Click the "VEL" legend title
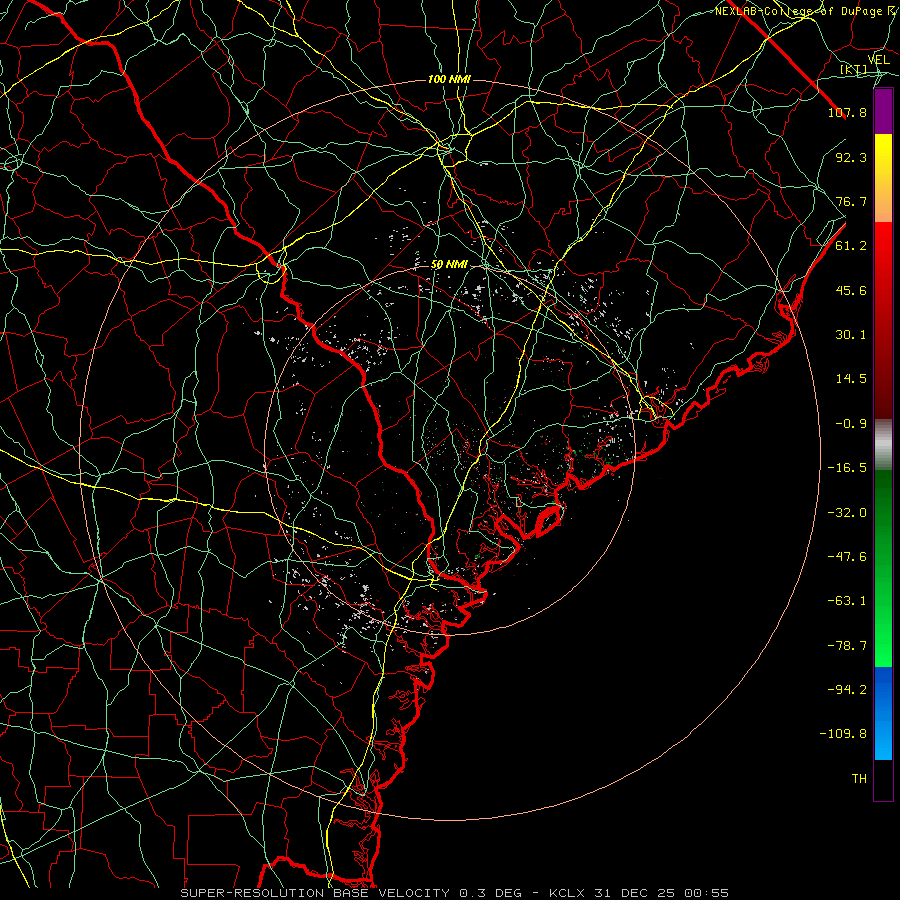This screenshot has height=900, width=900. 878,60
